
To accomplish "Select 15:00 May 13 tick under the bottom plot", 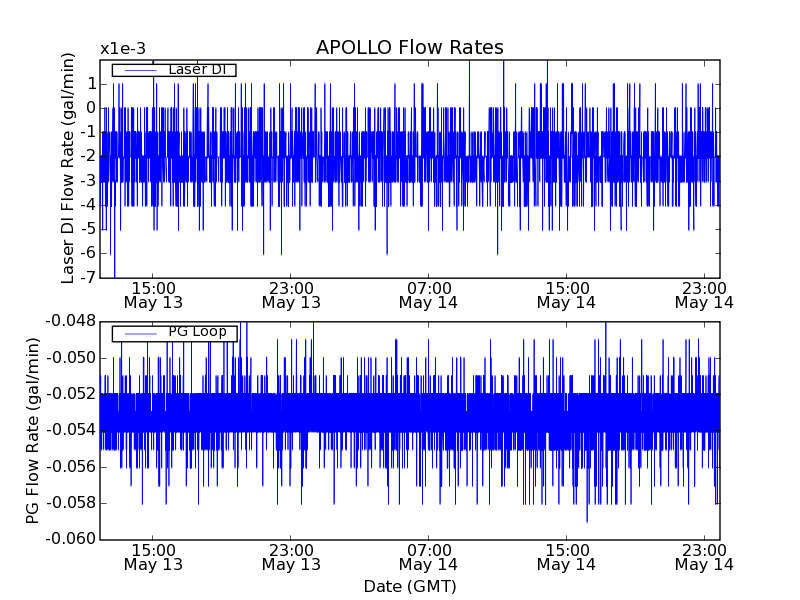I will [153, 556].
